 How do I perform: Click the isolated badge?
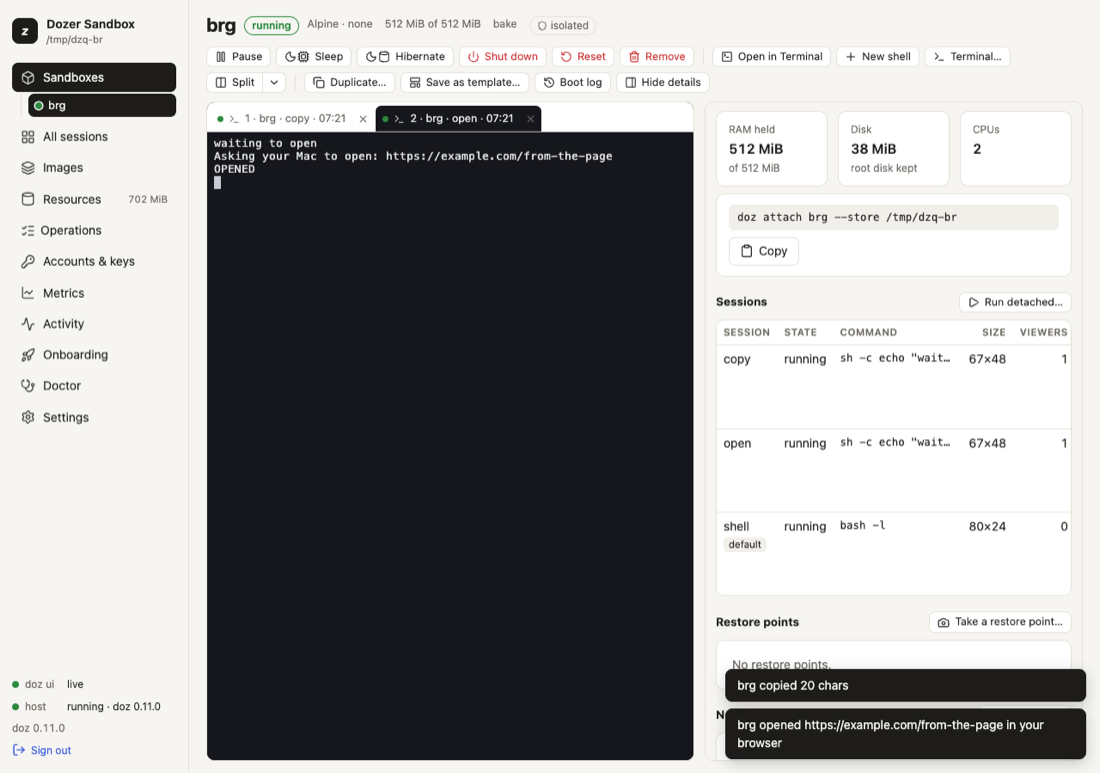(x=563, y=26)
